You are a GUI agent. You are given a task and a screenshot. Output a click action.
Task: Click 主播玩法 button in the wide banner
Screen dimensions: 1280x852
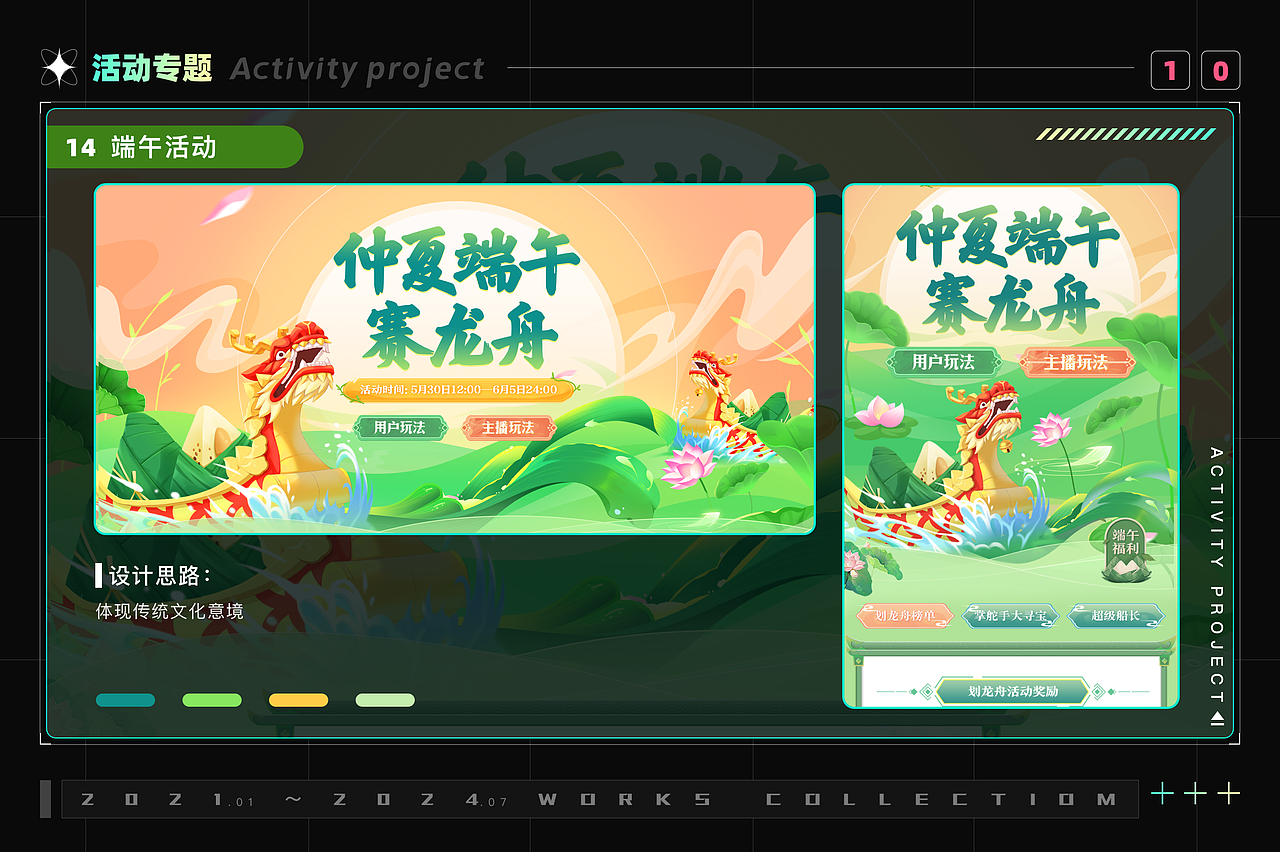tap(508, 428)
